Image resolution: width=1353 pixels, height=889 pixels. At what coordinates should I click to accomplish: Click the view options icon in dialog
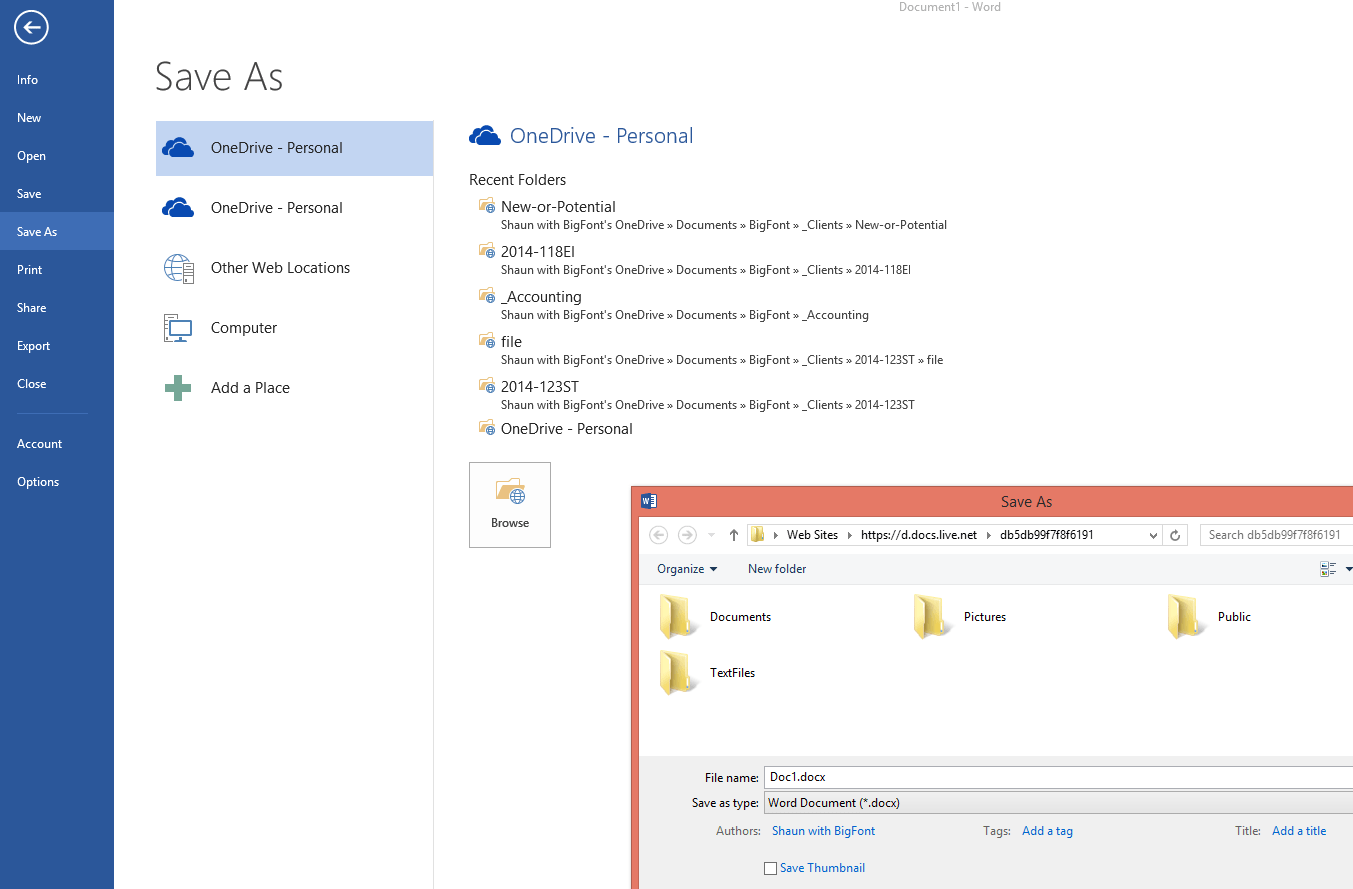coord(1328,569)
